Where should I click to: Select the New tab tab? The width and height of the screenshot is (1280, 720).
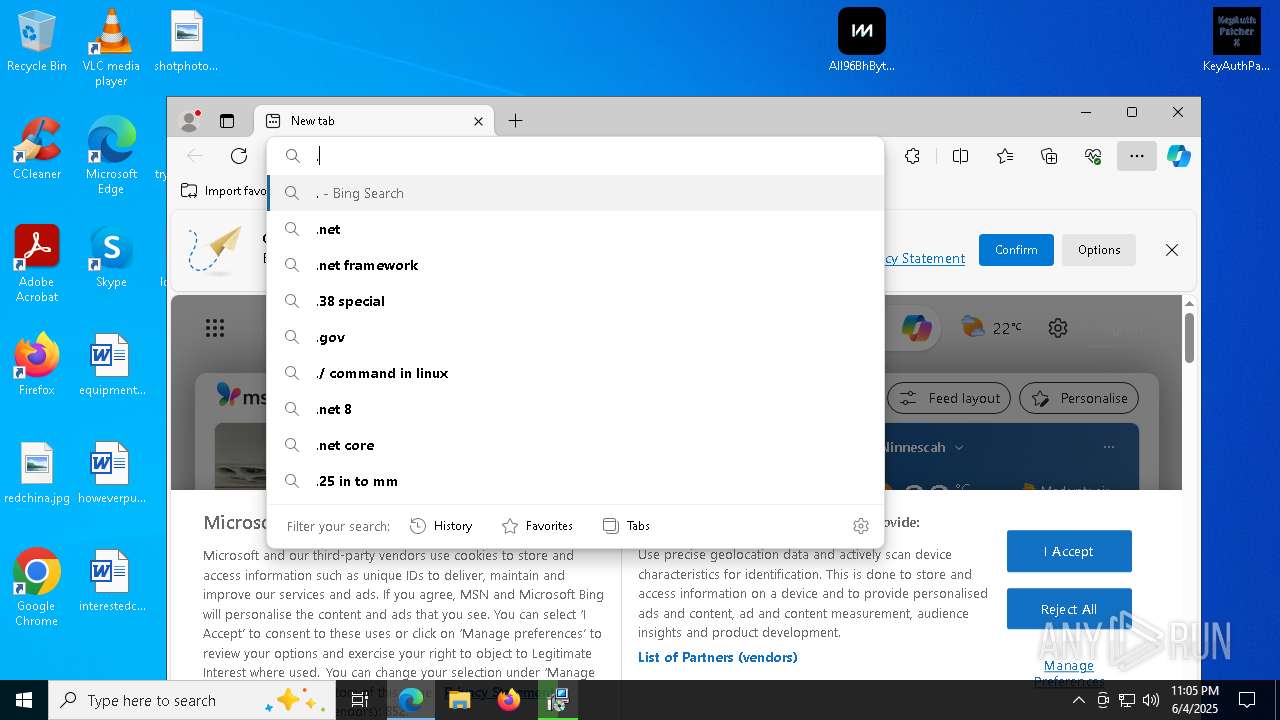tap(374, 121)
